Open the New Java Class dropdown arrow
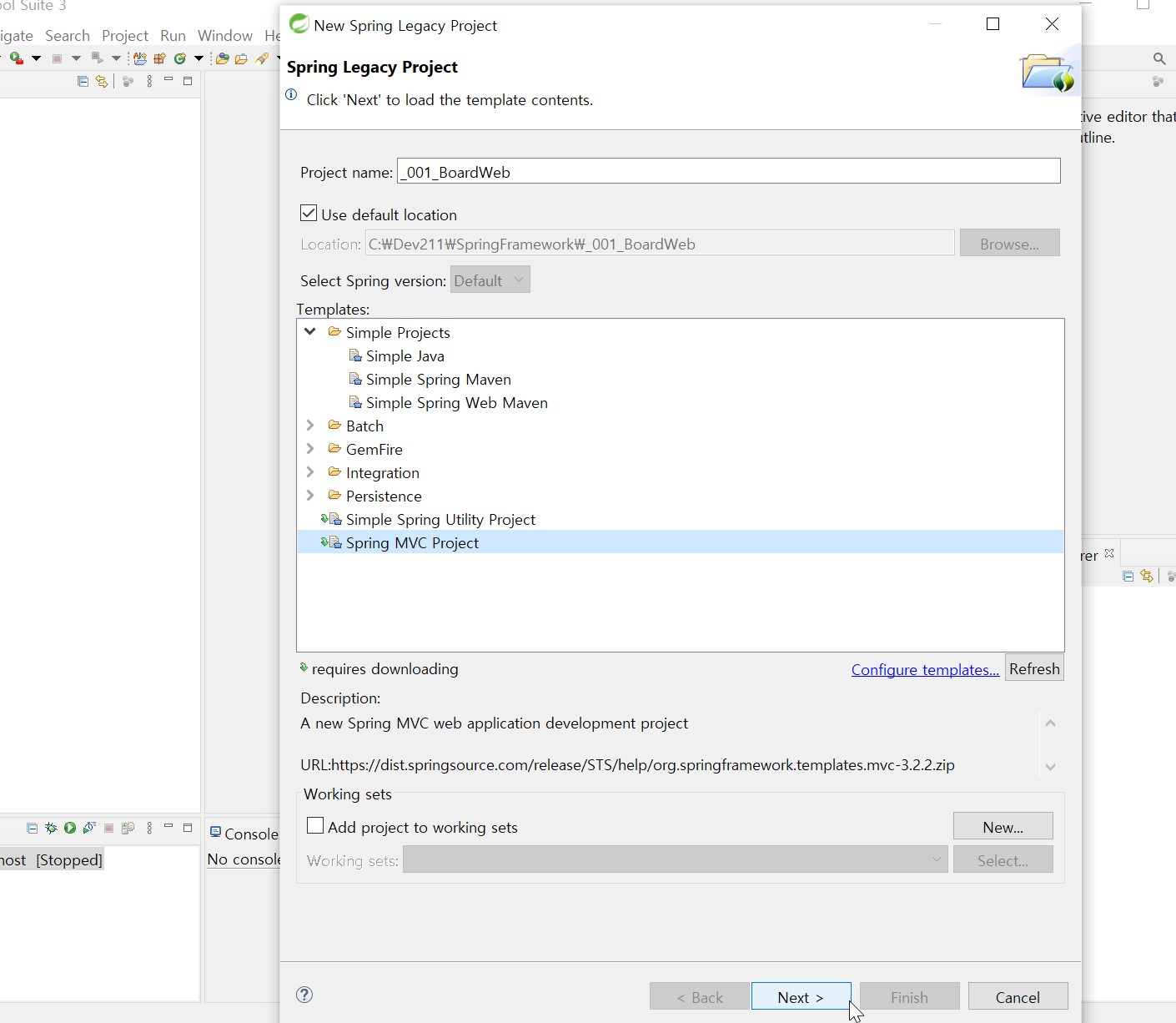Screen dimensions: 1176x1023 (199, 58)
